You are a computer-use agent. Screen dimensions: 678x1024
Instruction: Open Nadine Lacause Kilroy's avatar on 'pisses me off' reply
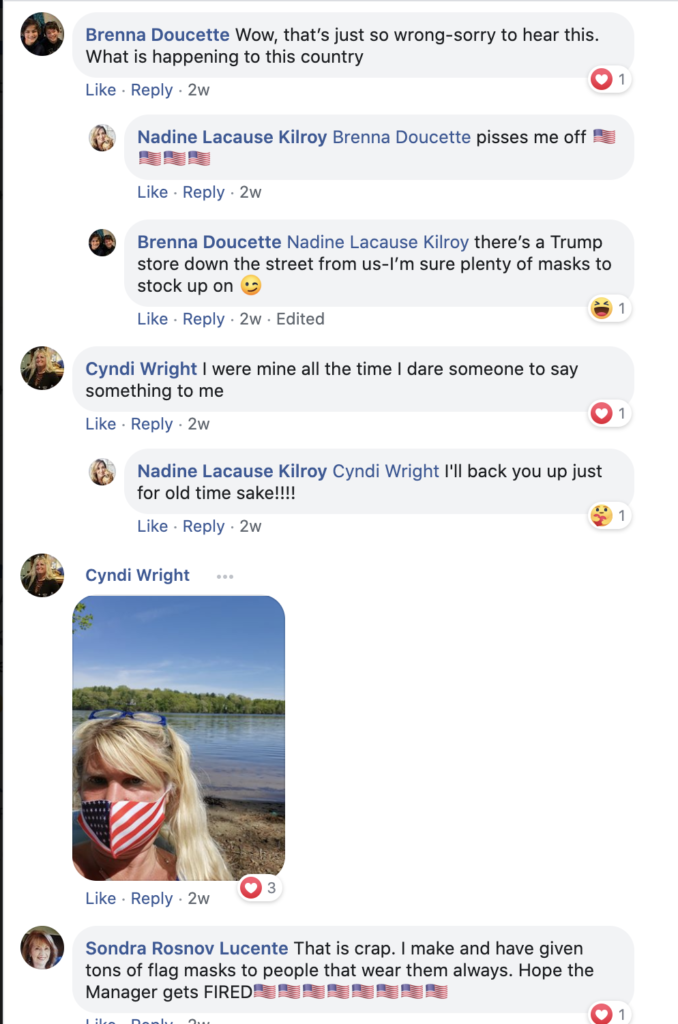point(102,138)
